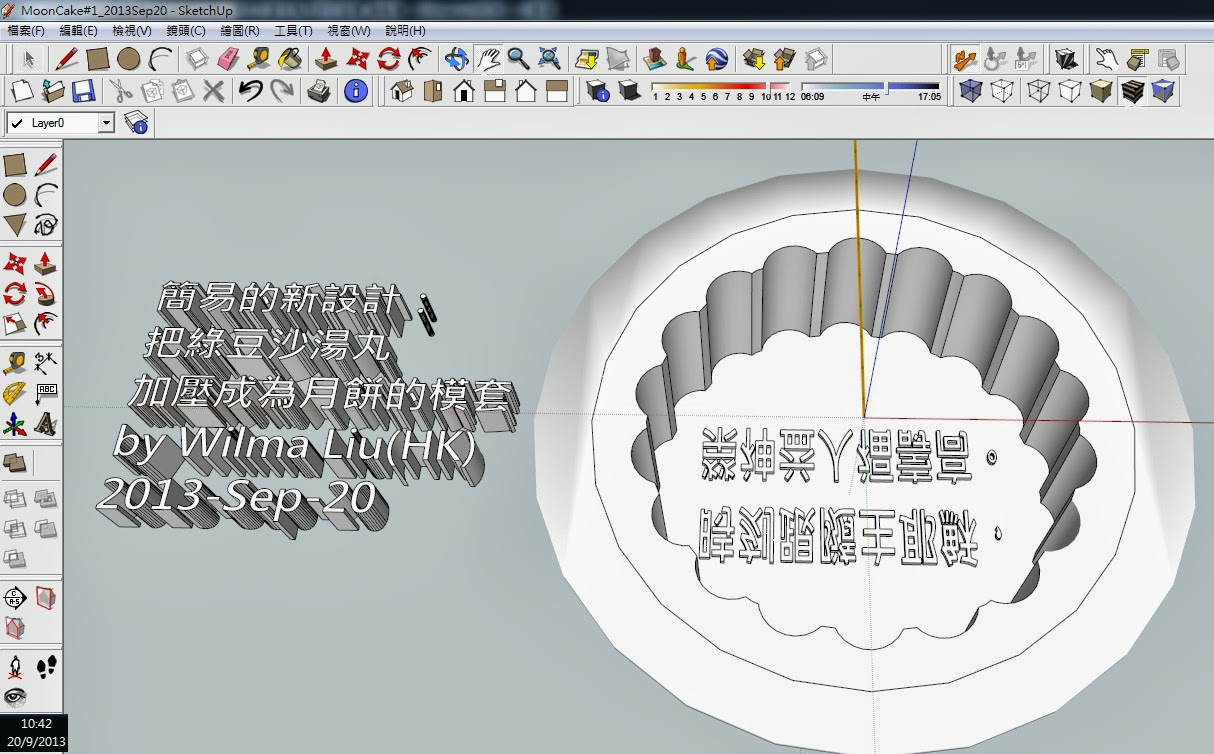Toggle the Layer0 visible checkmark
Viewport: 1214px width, 754px height.
click(x=16, y=123)
